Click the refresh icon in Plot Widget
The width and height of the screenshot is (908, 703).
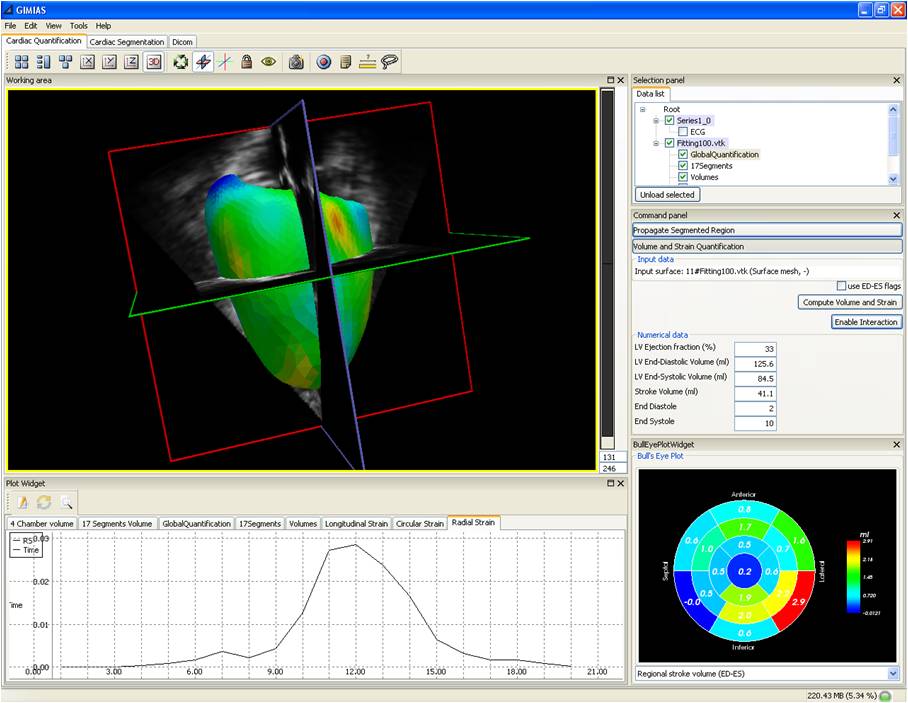pyautogui.click(x=44, y=502)
